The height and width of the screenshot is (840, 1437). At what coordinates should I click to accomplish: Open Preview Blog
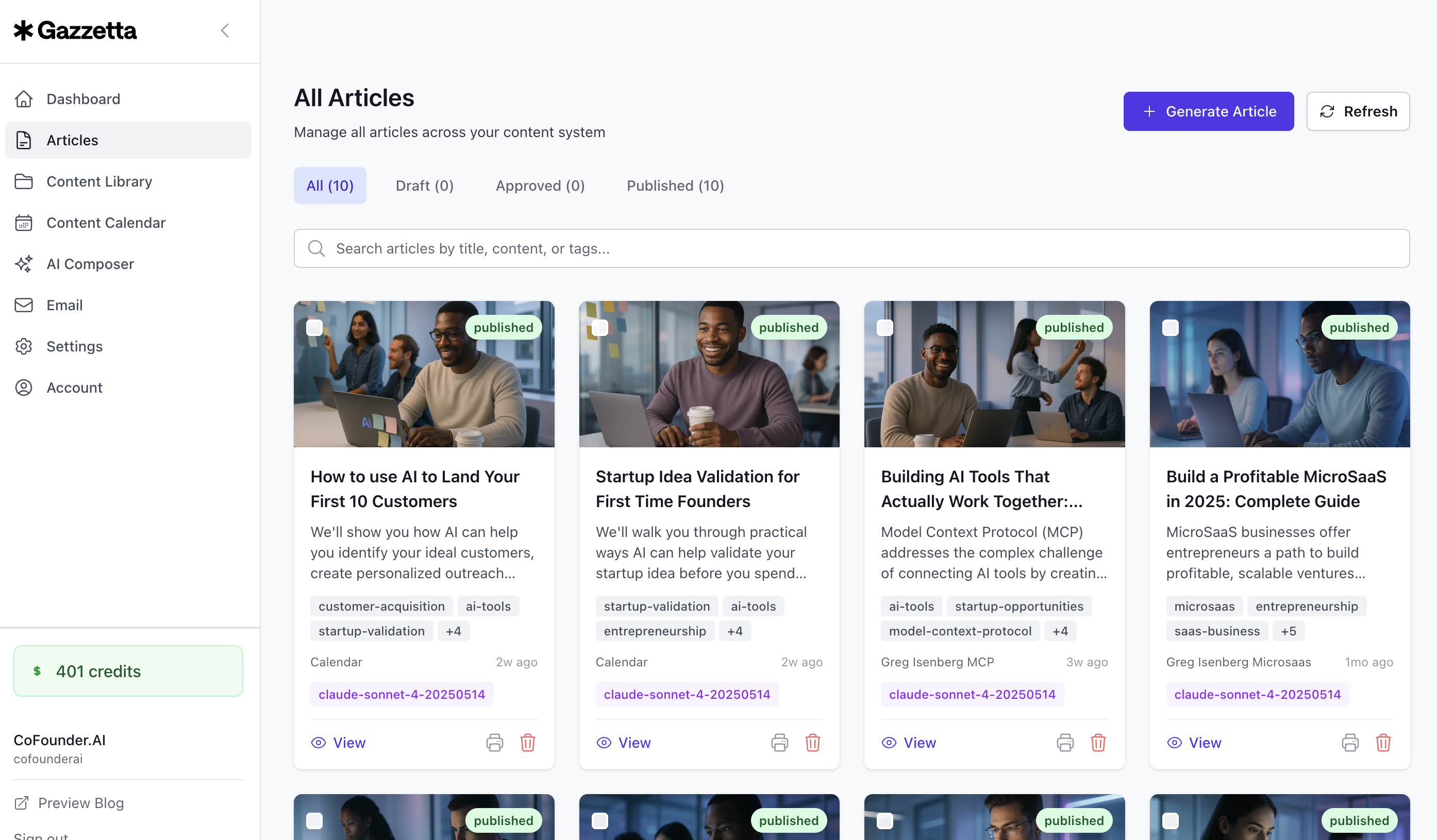pyautogui.click(x=80, y=802)
